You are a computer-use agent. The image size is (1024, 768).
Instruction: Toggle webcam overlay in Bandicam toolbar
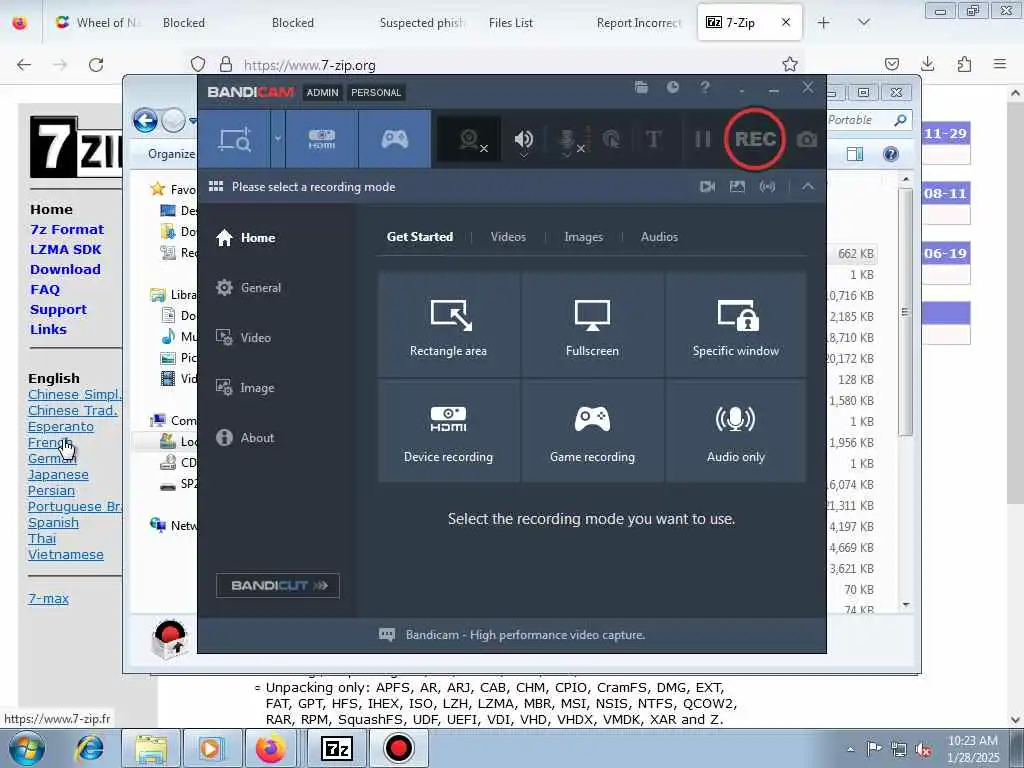[469, 139]
